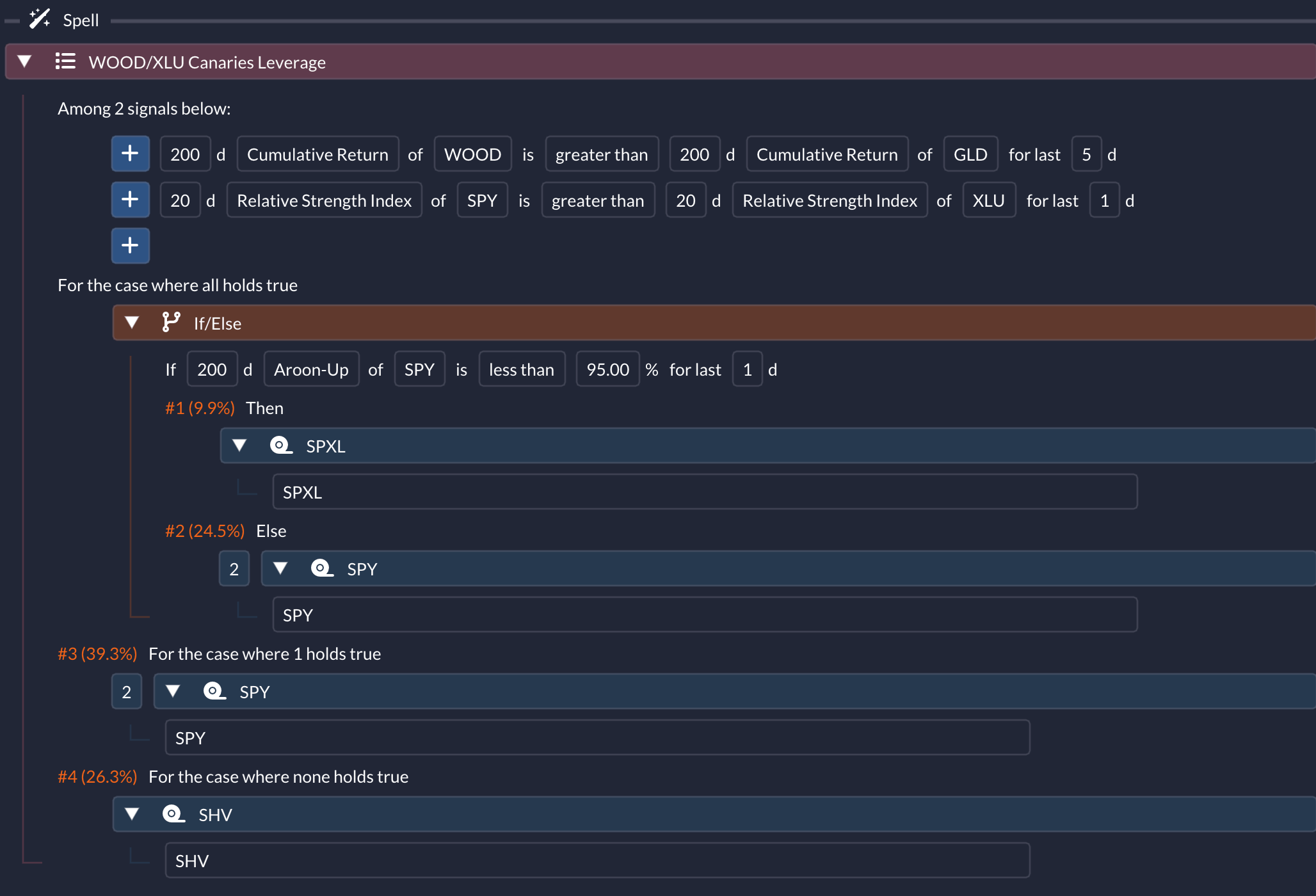Click the asset icon on SPXL block
The height and width of the screenshot is (896, 1316).
[280, 445]
